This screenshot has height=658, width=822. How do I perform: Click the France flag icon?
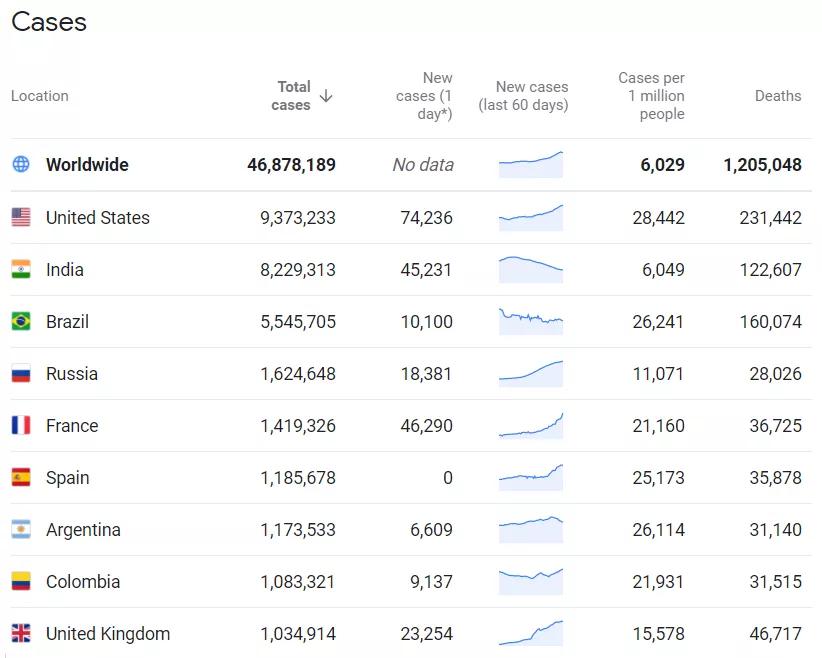click(21, 425)
